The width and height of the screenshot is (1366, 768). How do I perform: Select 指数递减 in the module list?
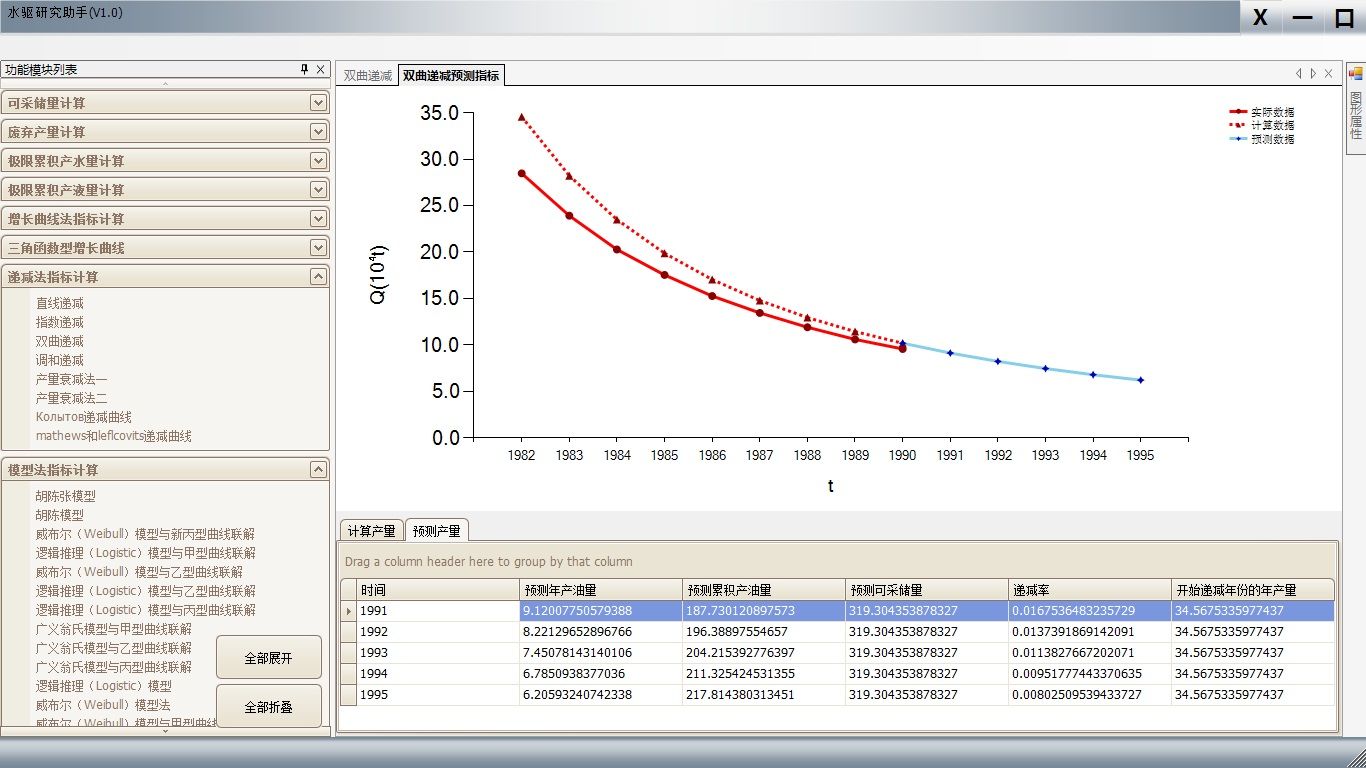(60, 322)
